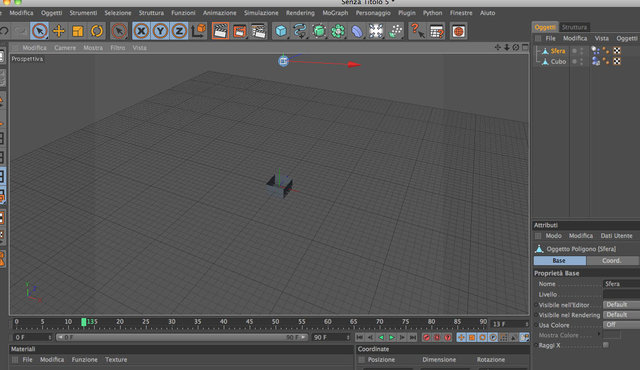The height and width of the screenshot is (370, 640).
Task: Select the Cubo object in list
Action: [558, 62]
